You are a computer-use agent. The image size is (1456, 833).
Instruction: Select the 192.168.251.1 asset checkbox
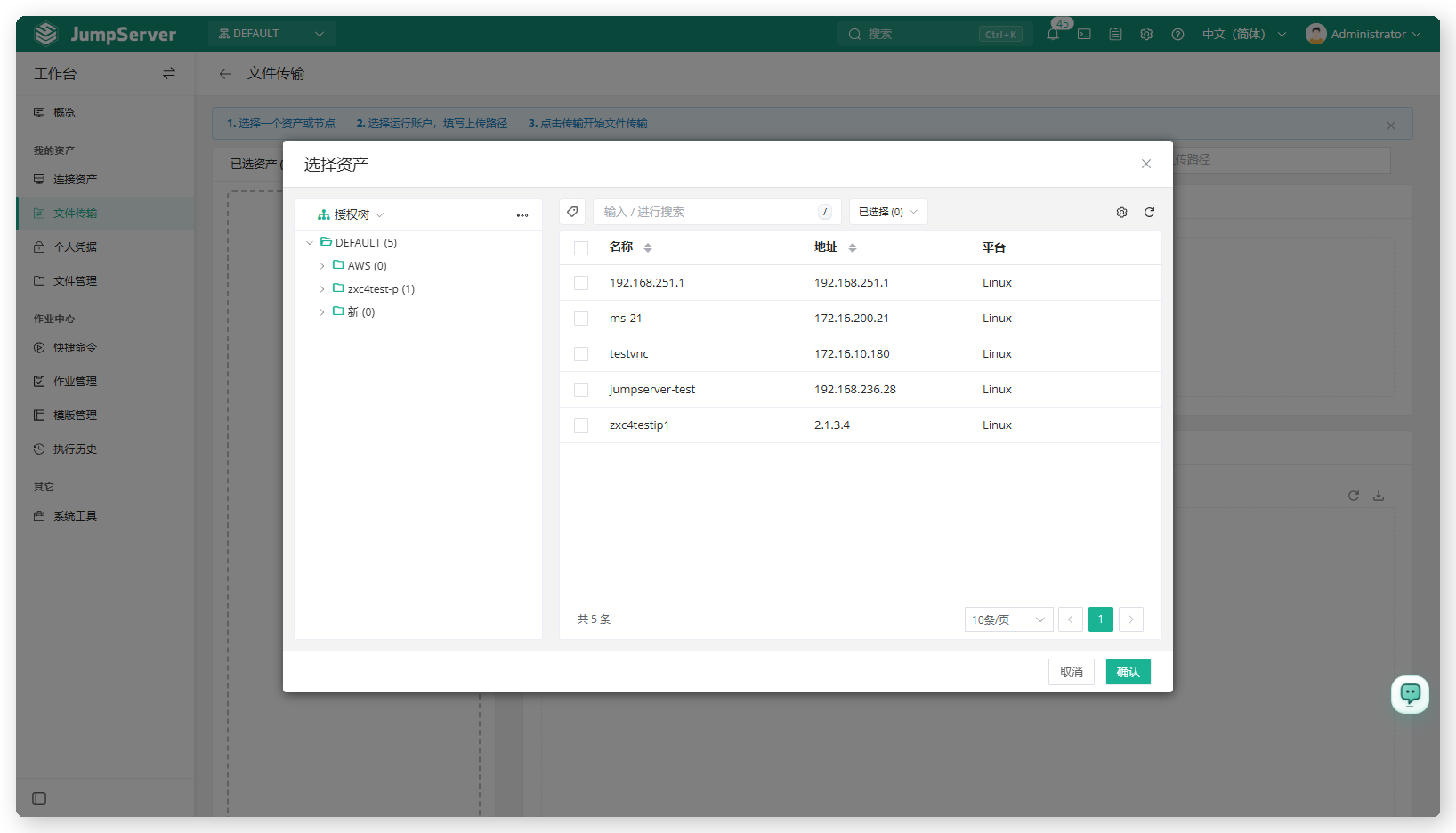pos(581,283)
